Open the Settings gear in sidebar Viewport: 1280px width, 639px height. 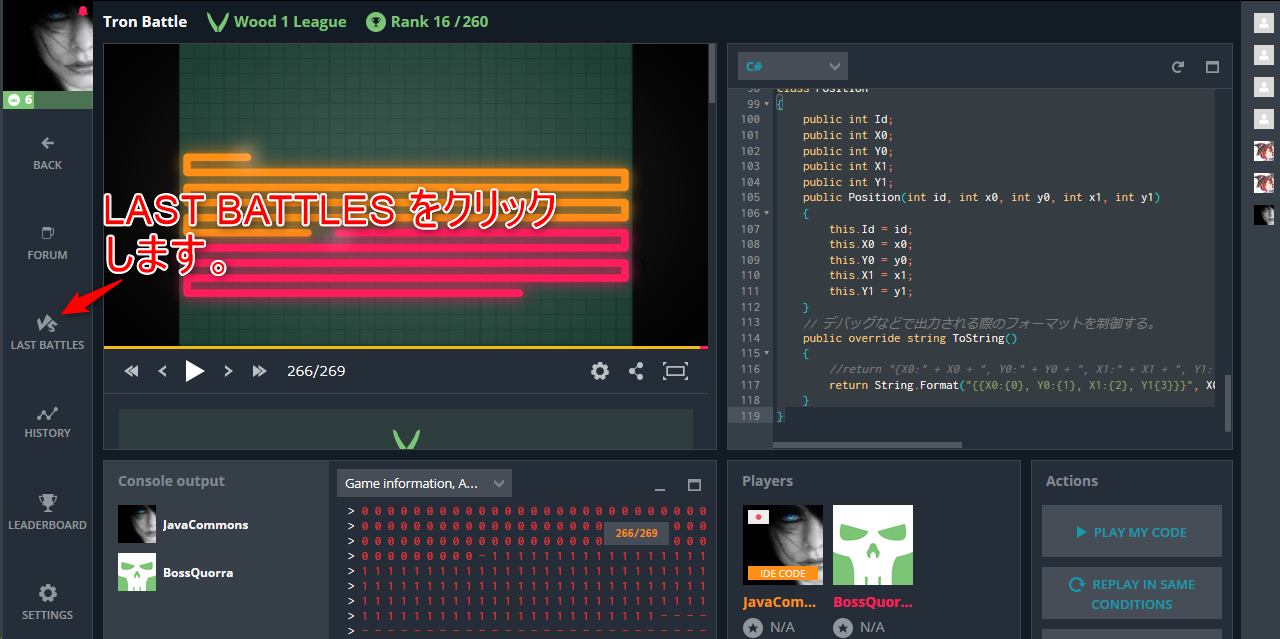[x=47, y=602]
